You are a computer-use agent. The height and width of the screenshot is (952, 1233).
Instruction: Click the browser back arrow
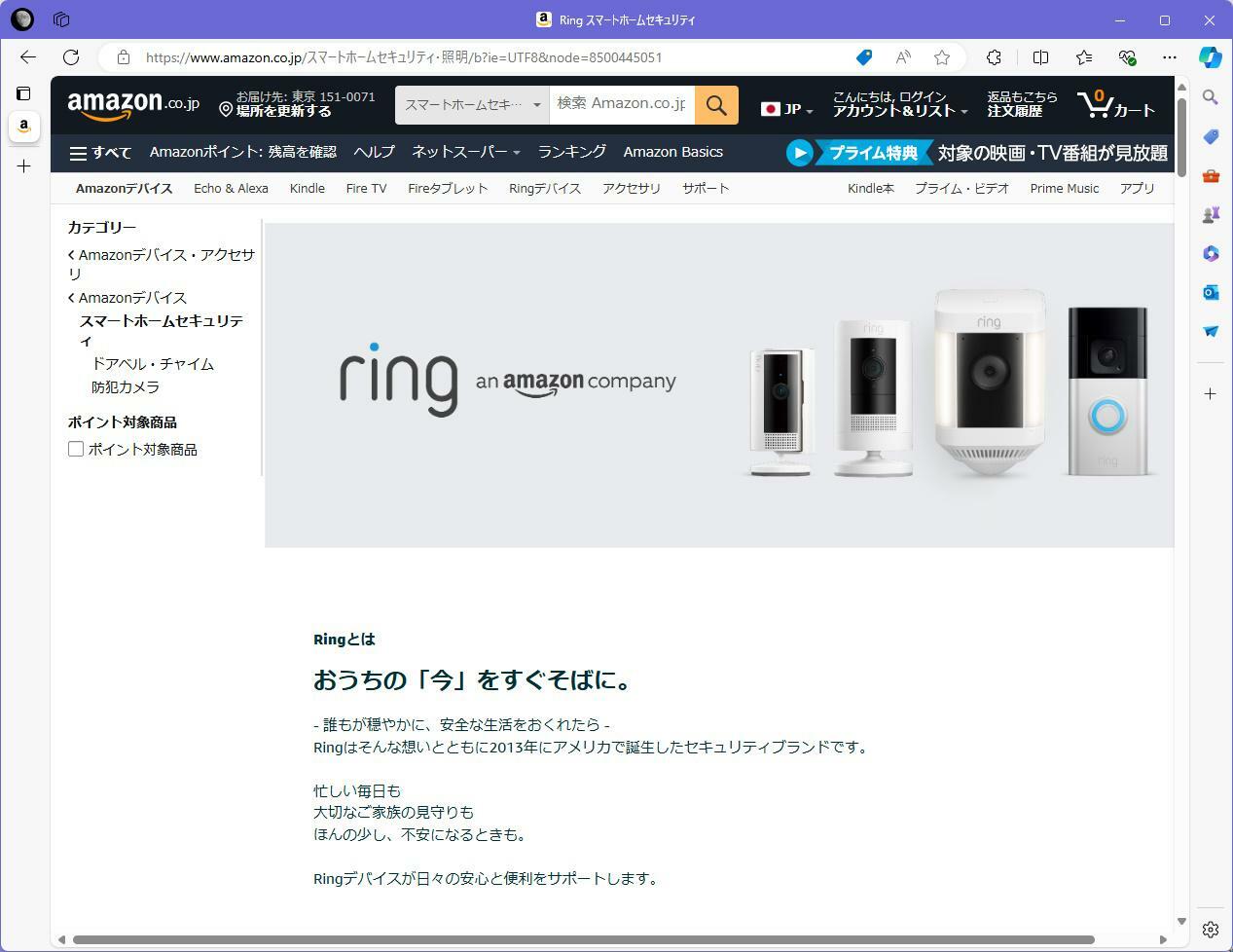[x=27, y=57]
